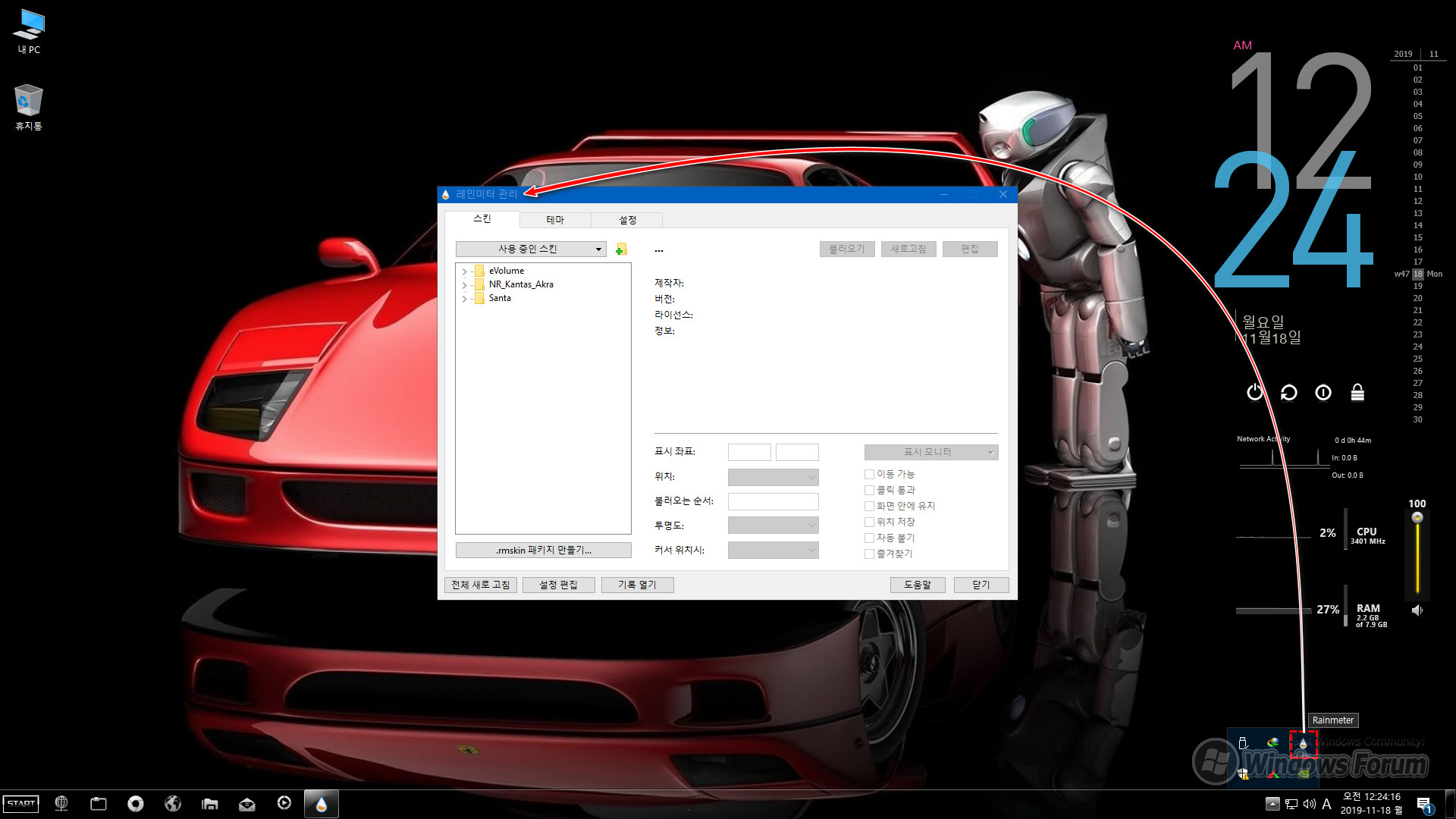Show hidden tray icons arrow

pos(1273,804)
